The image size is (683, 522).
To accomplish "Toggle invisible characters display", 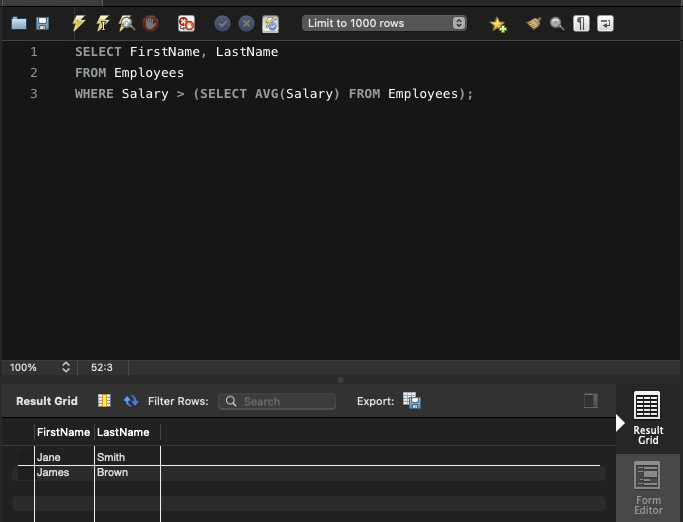I will pos(581,23).
